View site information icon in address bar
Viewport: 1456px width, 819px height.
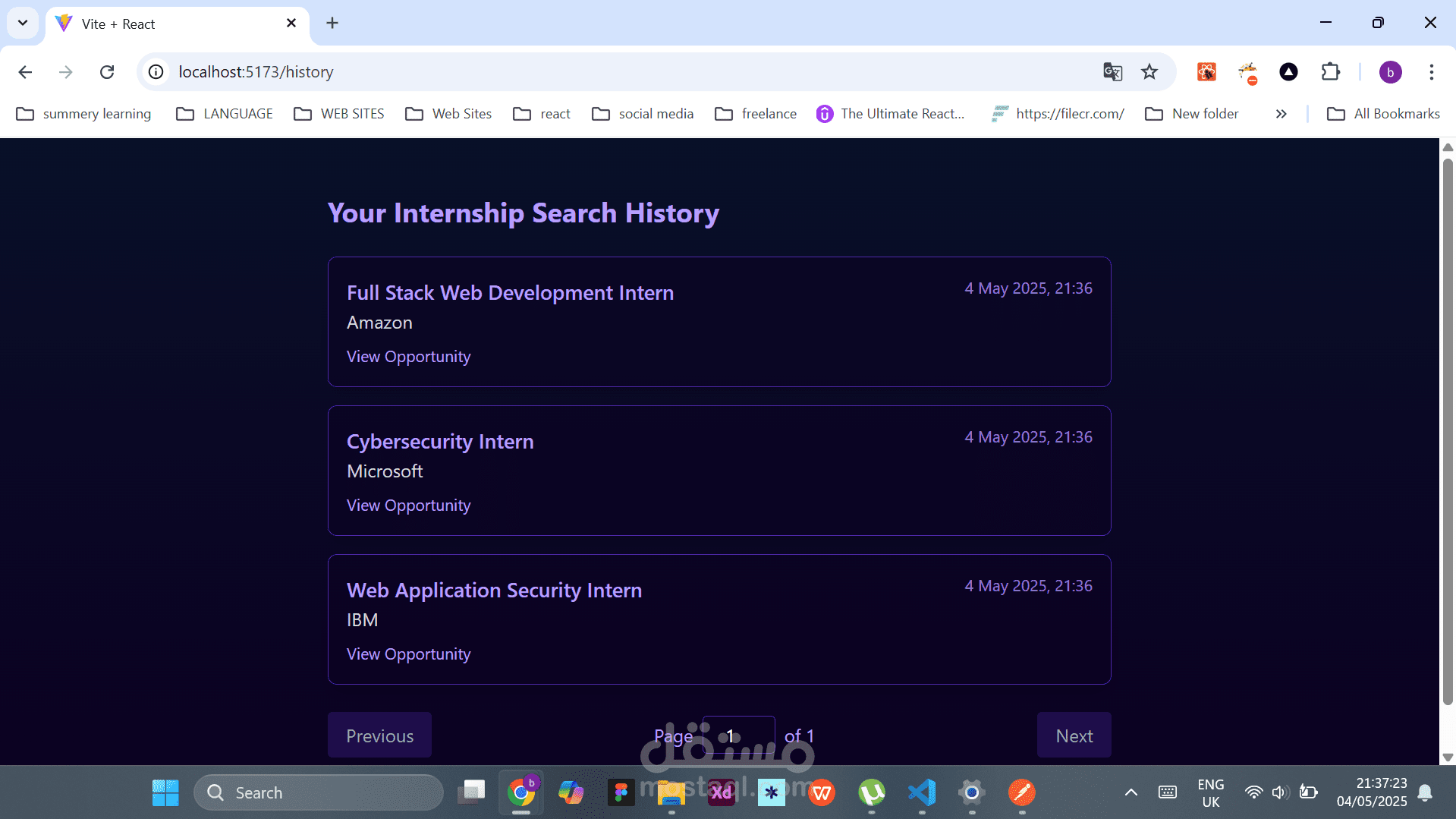click(x=156, y=72)
